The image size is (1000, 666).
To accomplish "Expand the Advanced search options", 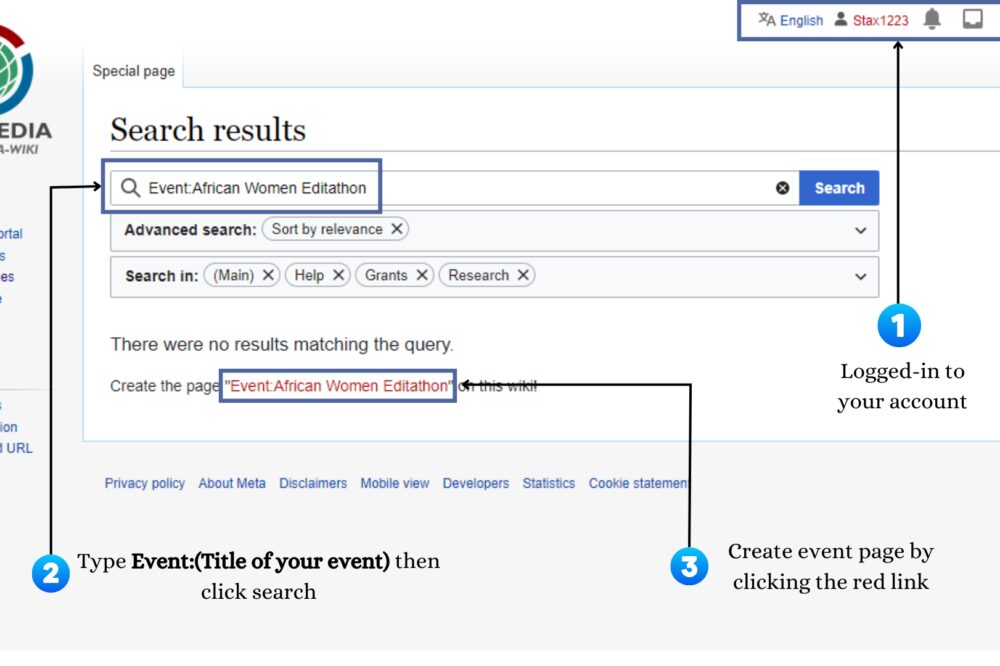I will tap(860, 230).
